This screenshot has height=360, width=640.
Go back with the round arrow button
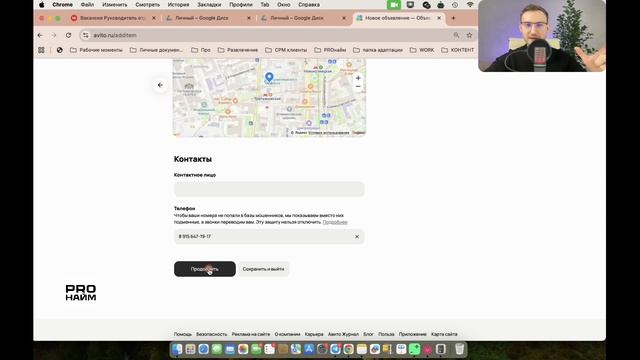[160, 85]
